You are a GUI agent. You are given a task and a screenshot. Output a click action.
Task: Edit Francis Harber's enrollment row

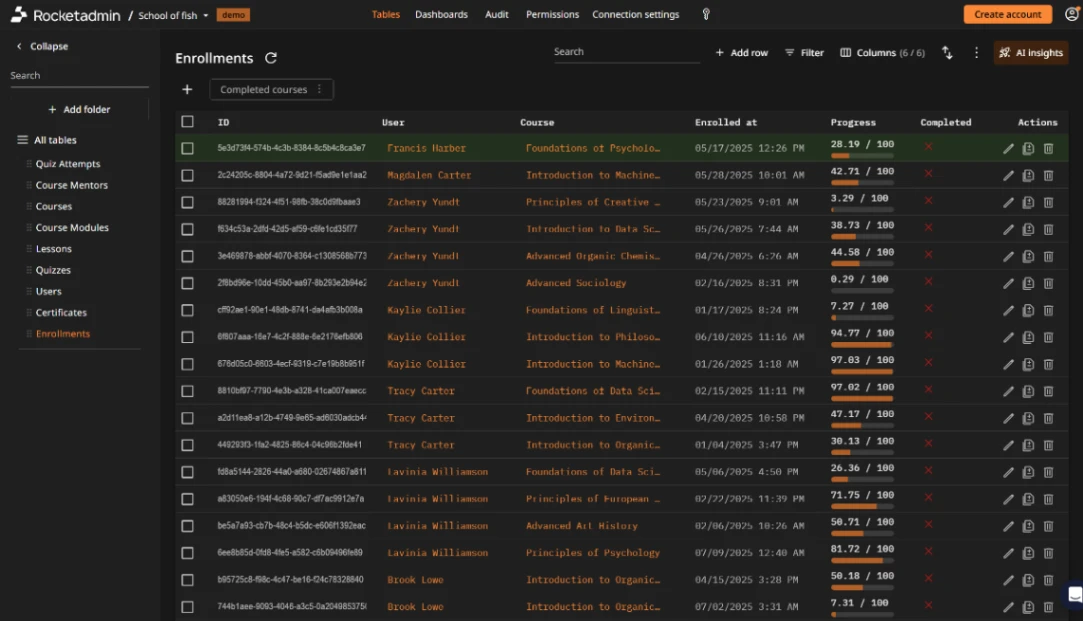click(1009, 148)
